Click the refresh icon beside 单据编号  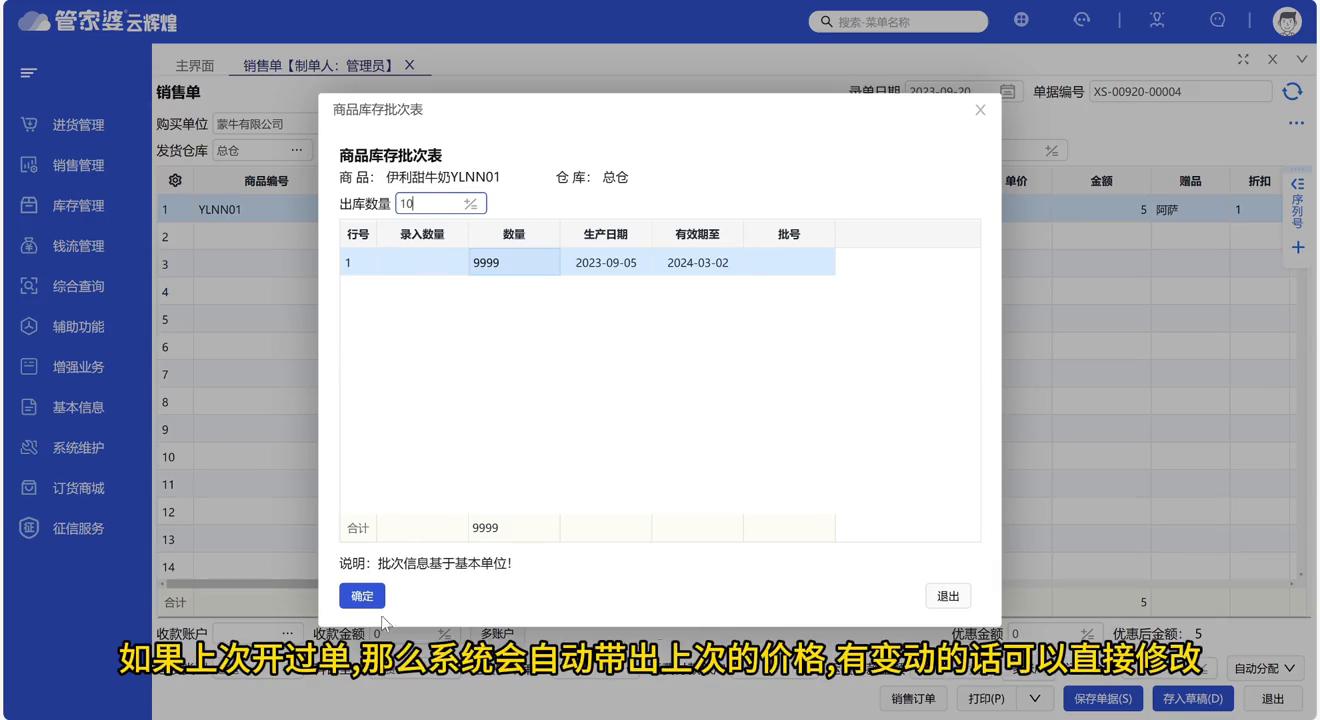pos(1294,91)
